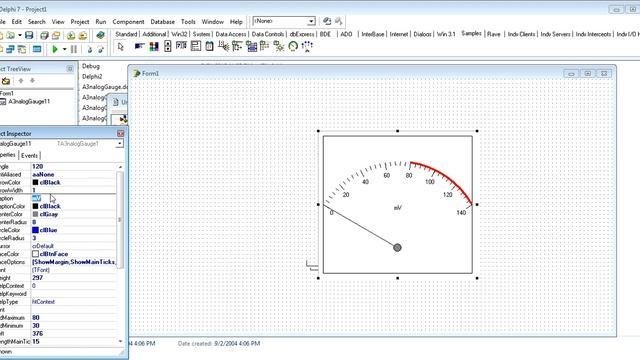Viewport: 640px width, 360px height.
Task: Open the Component menu
Action: (128, 22)
